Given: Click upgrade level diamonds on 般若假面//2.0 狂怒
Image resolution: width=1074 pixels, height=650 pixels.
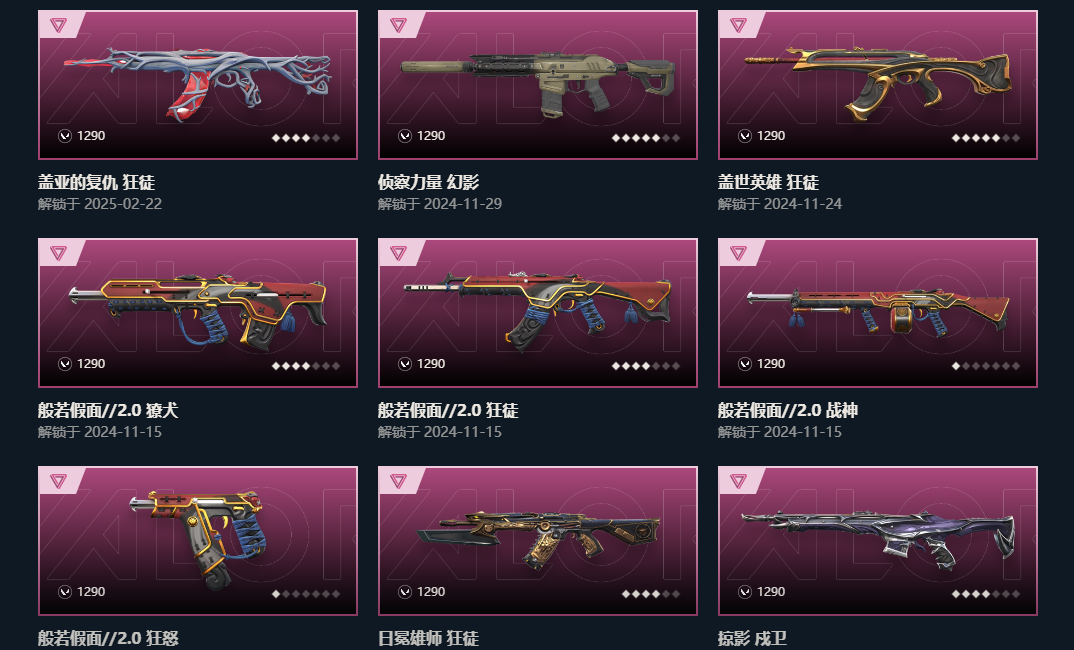Looking at the screenshot, I should (305, 594).
